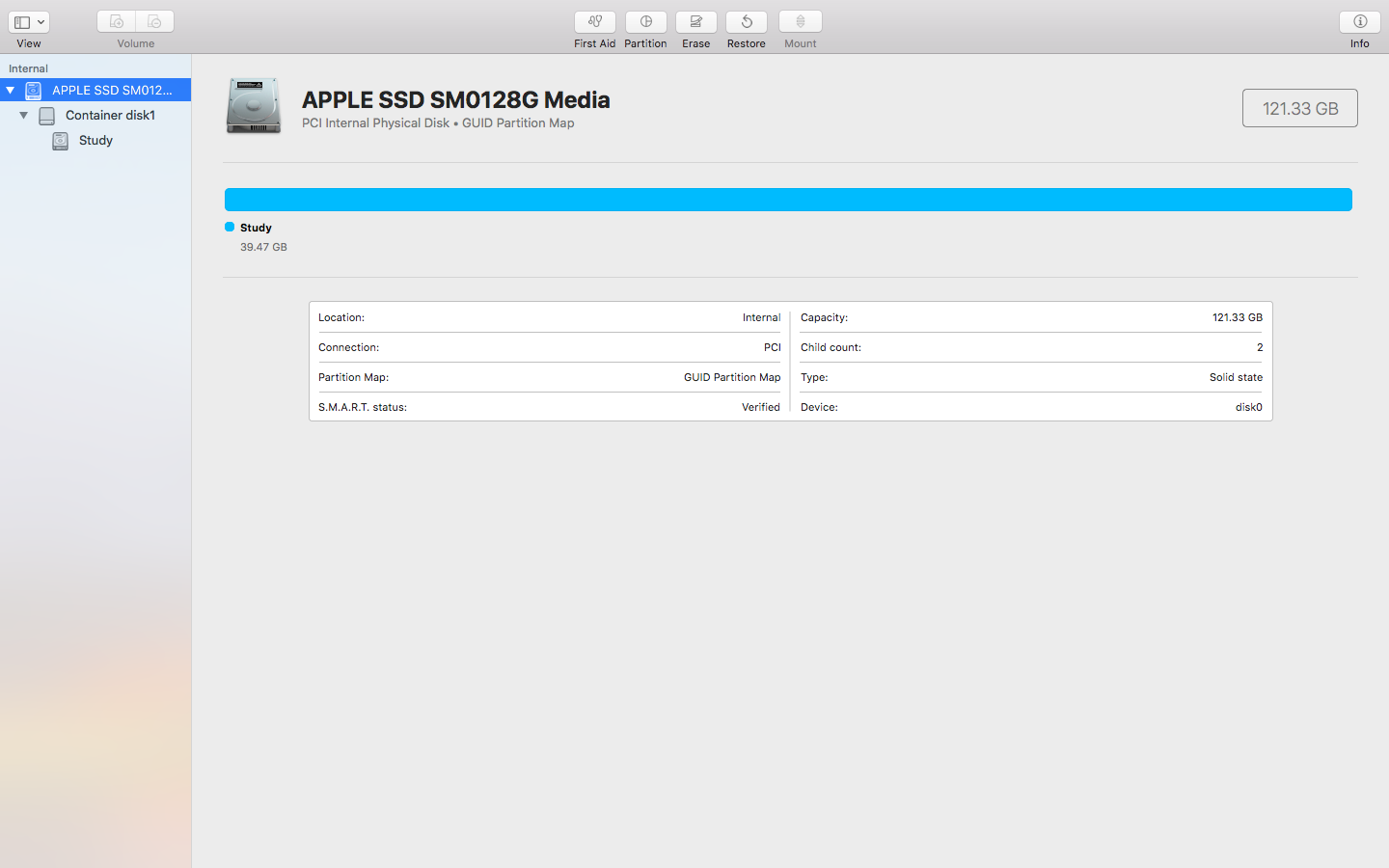
Task: Open the Partition tool
Action: (646, 21)
